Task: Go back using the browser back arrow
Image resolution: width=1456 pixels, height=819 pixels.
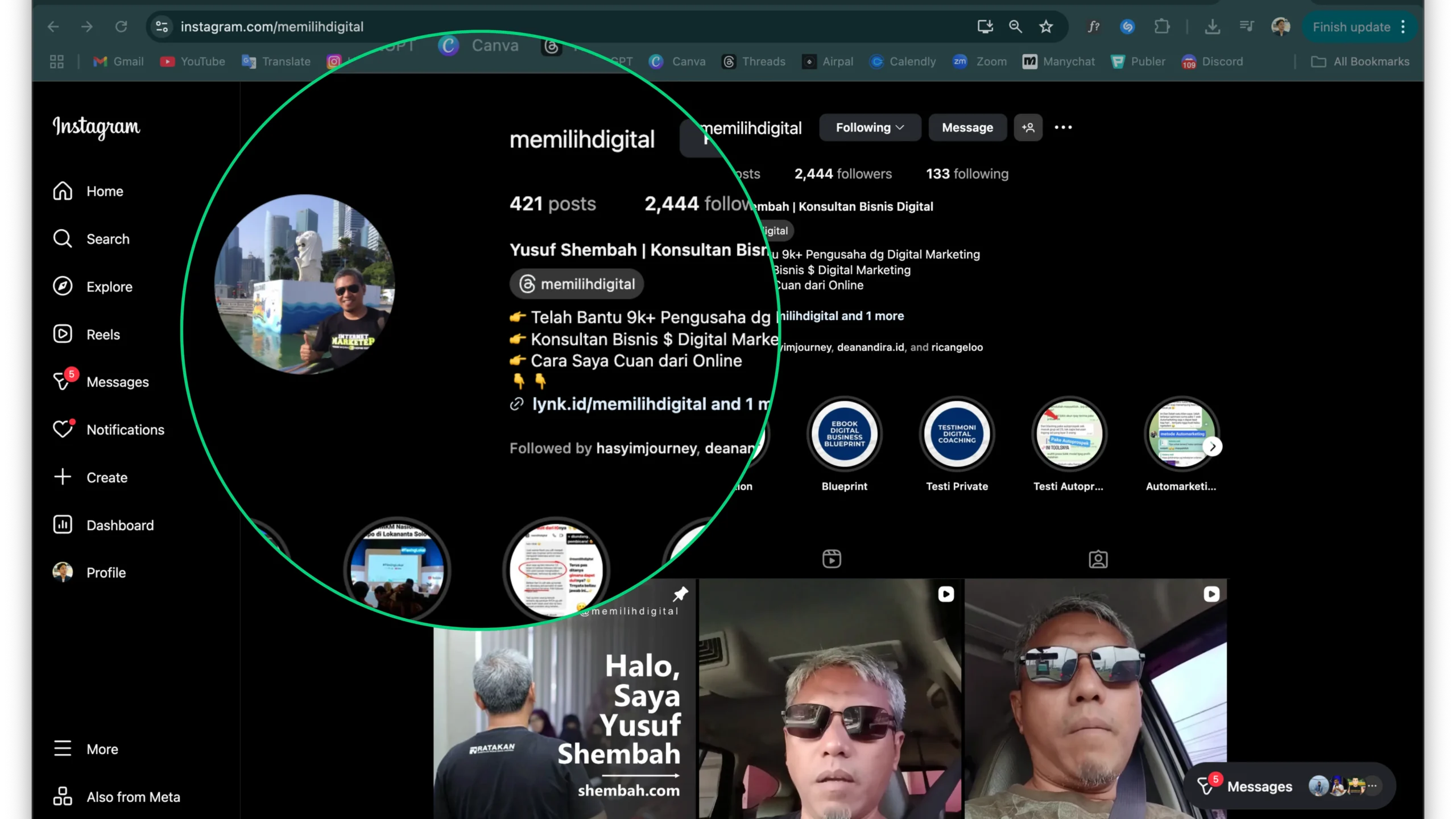Action: pos(53,27)
